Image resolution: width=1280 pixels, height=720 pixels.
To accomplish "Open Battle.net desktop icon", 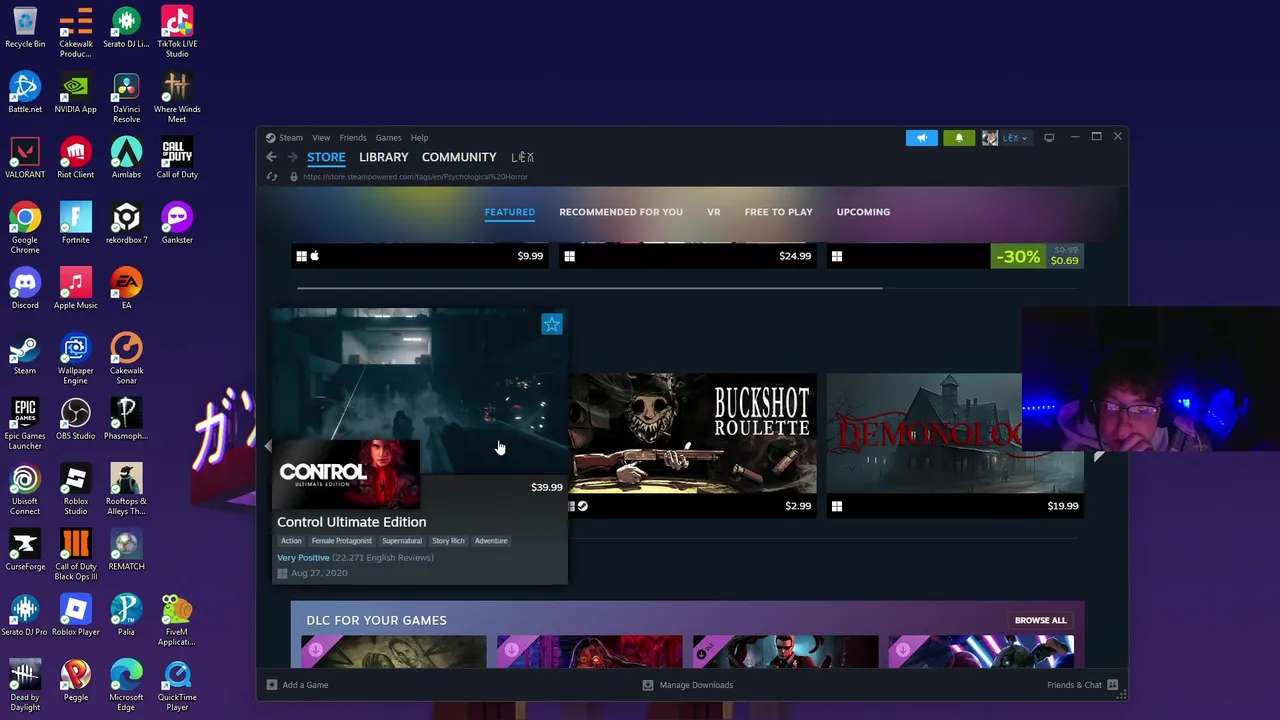I will pyautogui.click(x=25, y=93).
